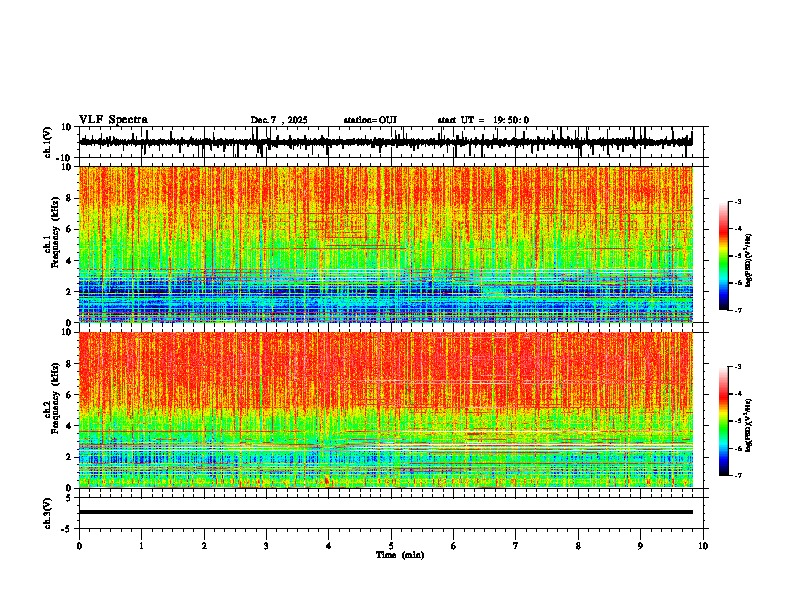Click the ch.2 "Frequency (kHz)" axis label
The height and width of the screenshot is (612, 792).
55,398
